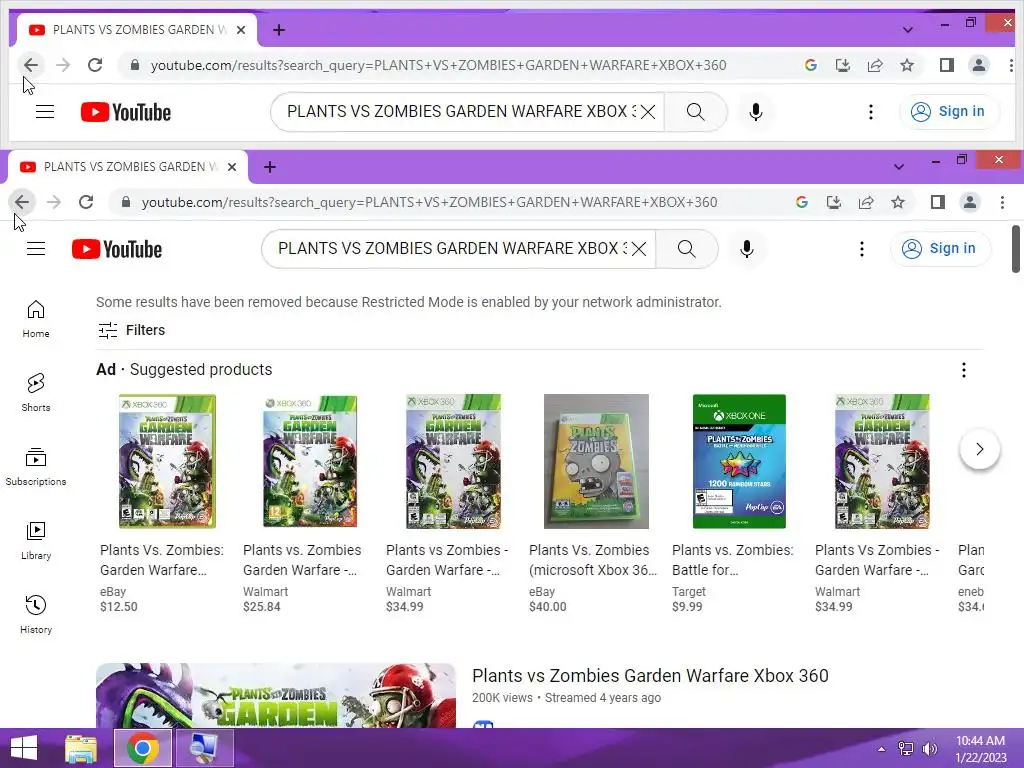Click YouTube logo in rear window
The image size is (1024, 768).
pyautogui.click(x=126, y=112)
